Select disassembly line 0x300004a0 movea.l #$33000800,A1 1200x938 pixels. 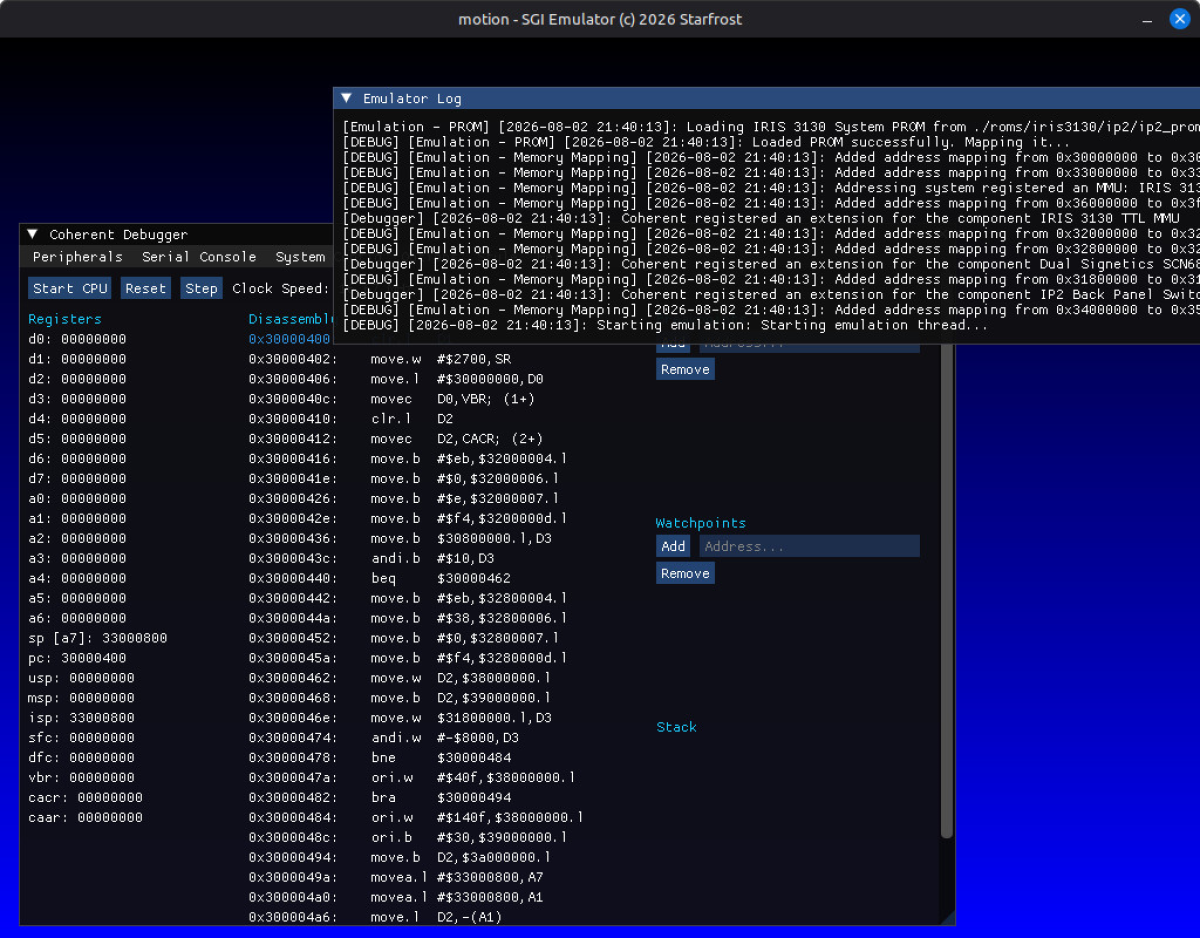[396, 898]
